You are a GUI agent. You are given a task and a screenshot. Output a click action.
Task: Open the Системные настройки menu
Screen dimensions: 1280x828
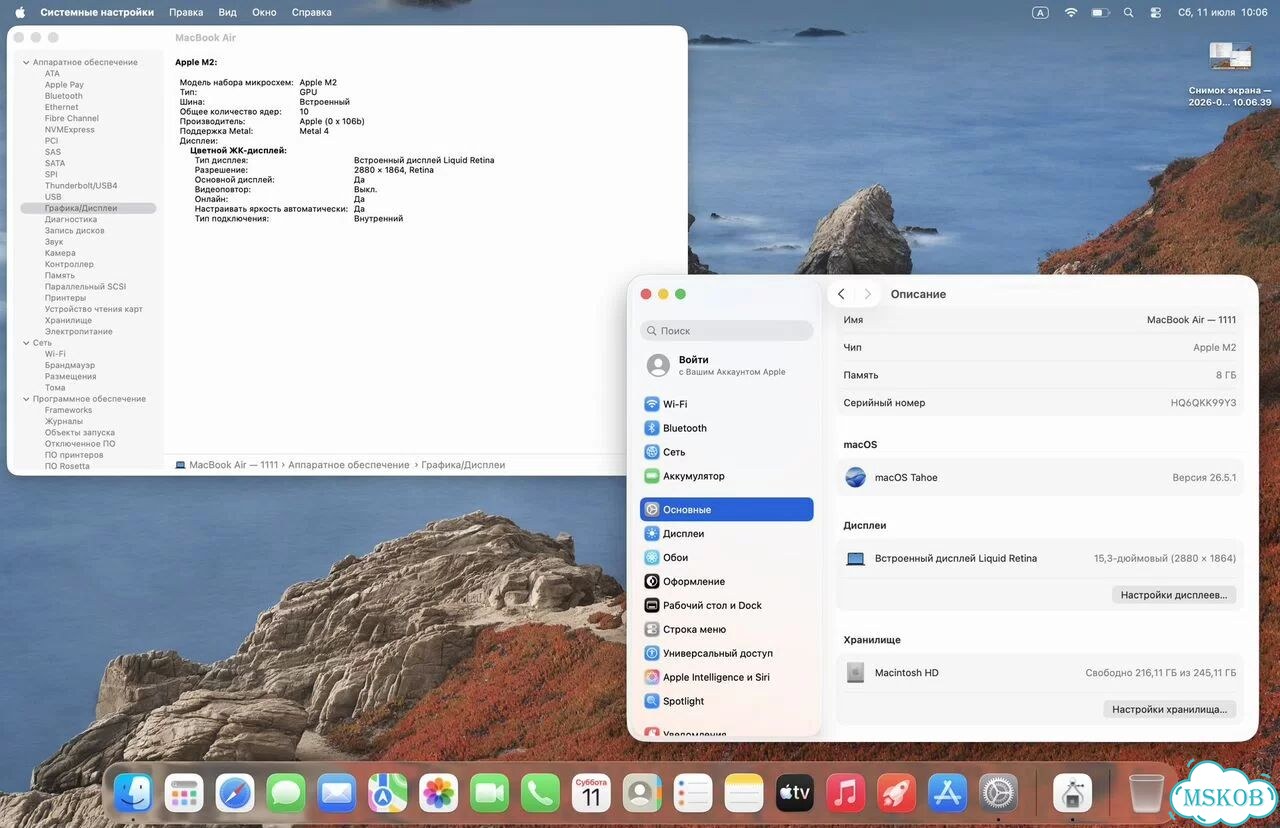97,12
